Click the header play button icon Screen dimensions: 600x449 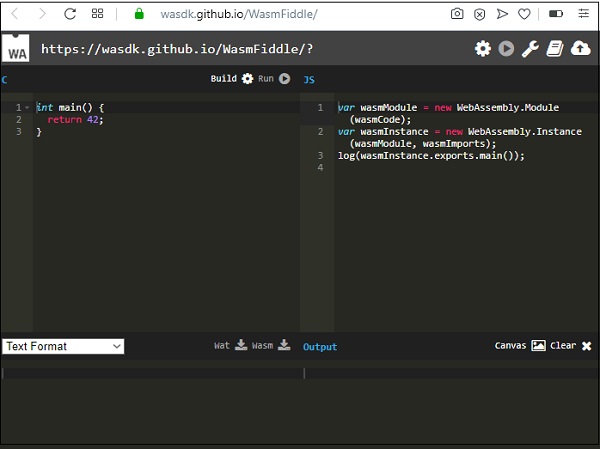(507, 49)
